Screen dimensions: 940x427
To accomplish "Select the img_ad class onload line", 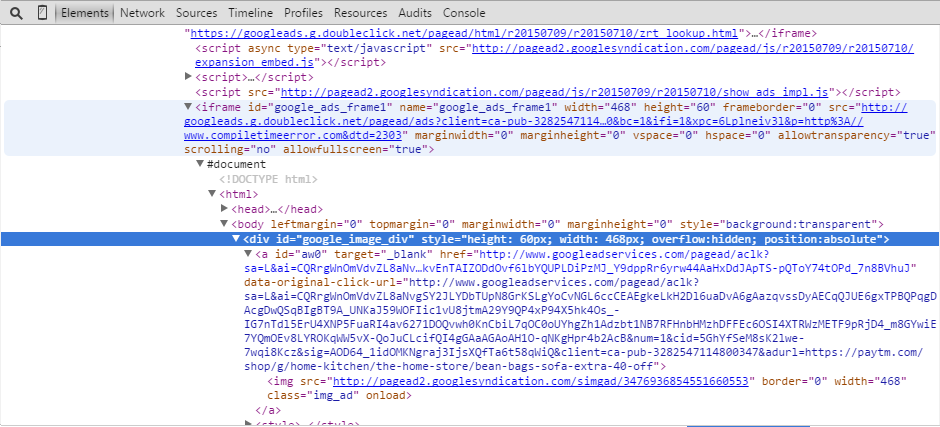I will click(339, 396).
